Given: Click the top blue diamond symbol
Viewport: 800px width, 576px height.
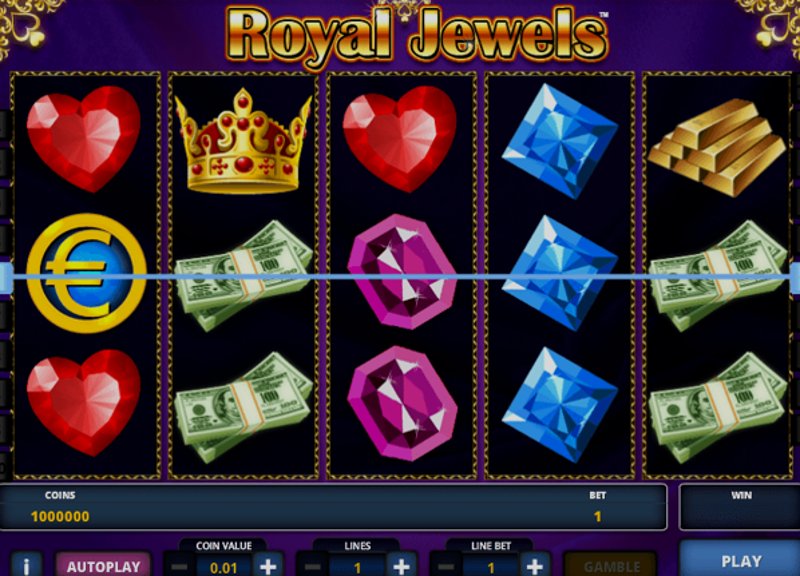Looking at the screenshot, I should pyautogui.click(x=559, y=141).
